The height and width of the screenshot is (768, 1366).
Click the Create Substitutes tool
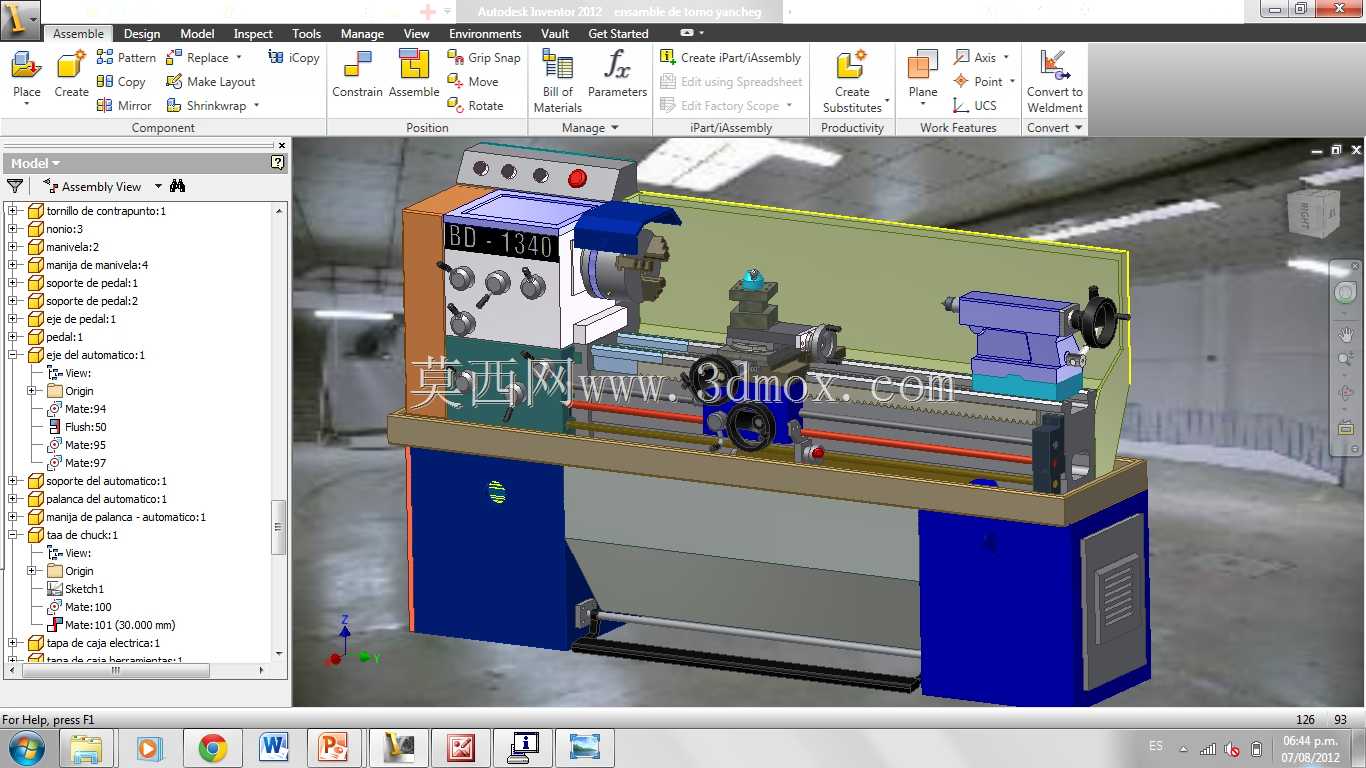point(852,82)
